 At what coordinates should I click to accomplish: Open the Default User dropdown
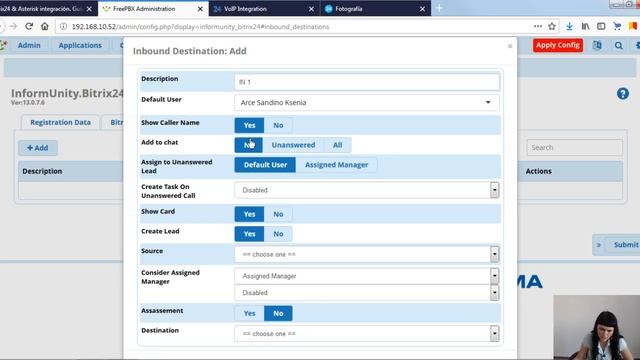pos(367,102)
